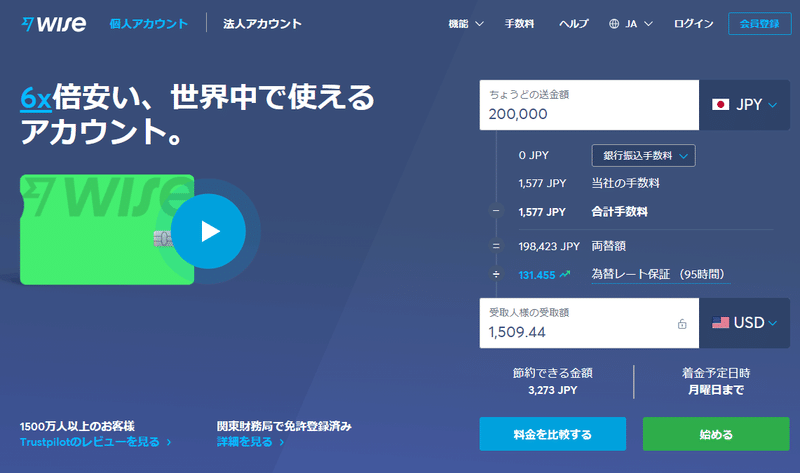This screenshot has width=800, height=473.
Task: Open the USD currency dropdown
Action: tap(744, 323)
